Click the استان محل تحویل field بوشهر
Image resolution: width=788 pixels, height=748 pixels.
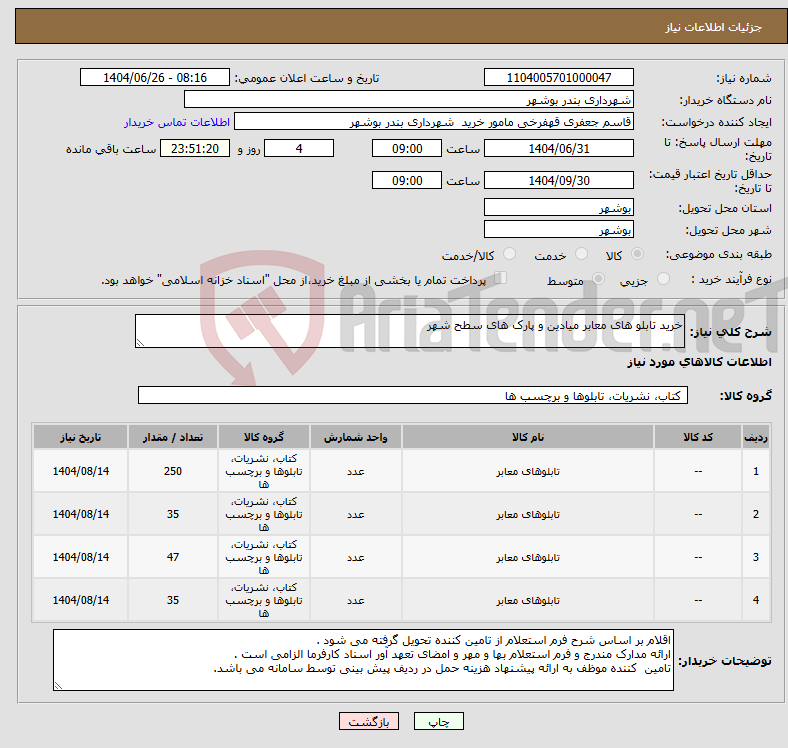558,207
